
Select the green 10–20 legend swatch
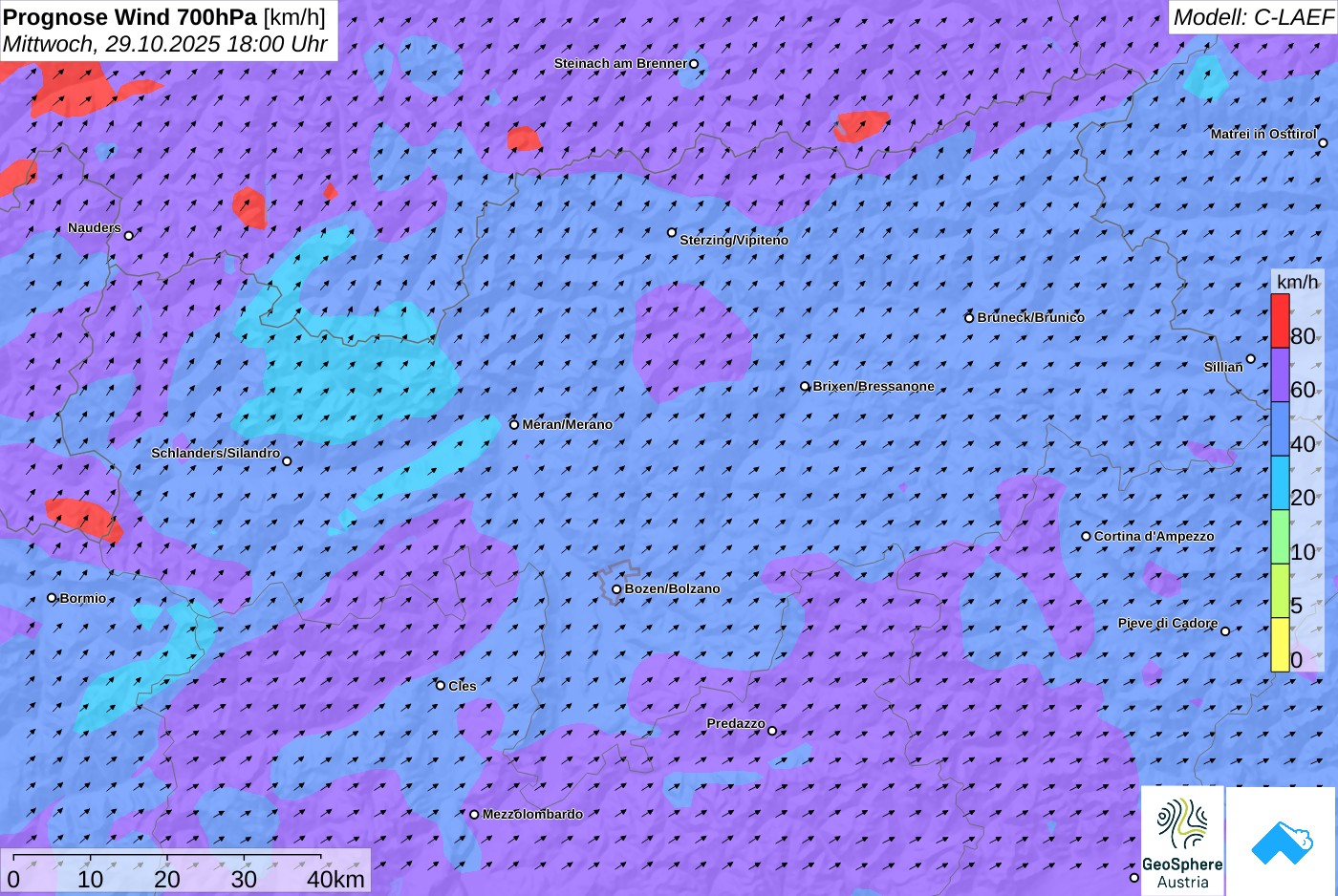coord(1280,537)
